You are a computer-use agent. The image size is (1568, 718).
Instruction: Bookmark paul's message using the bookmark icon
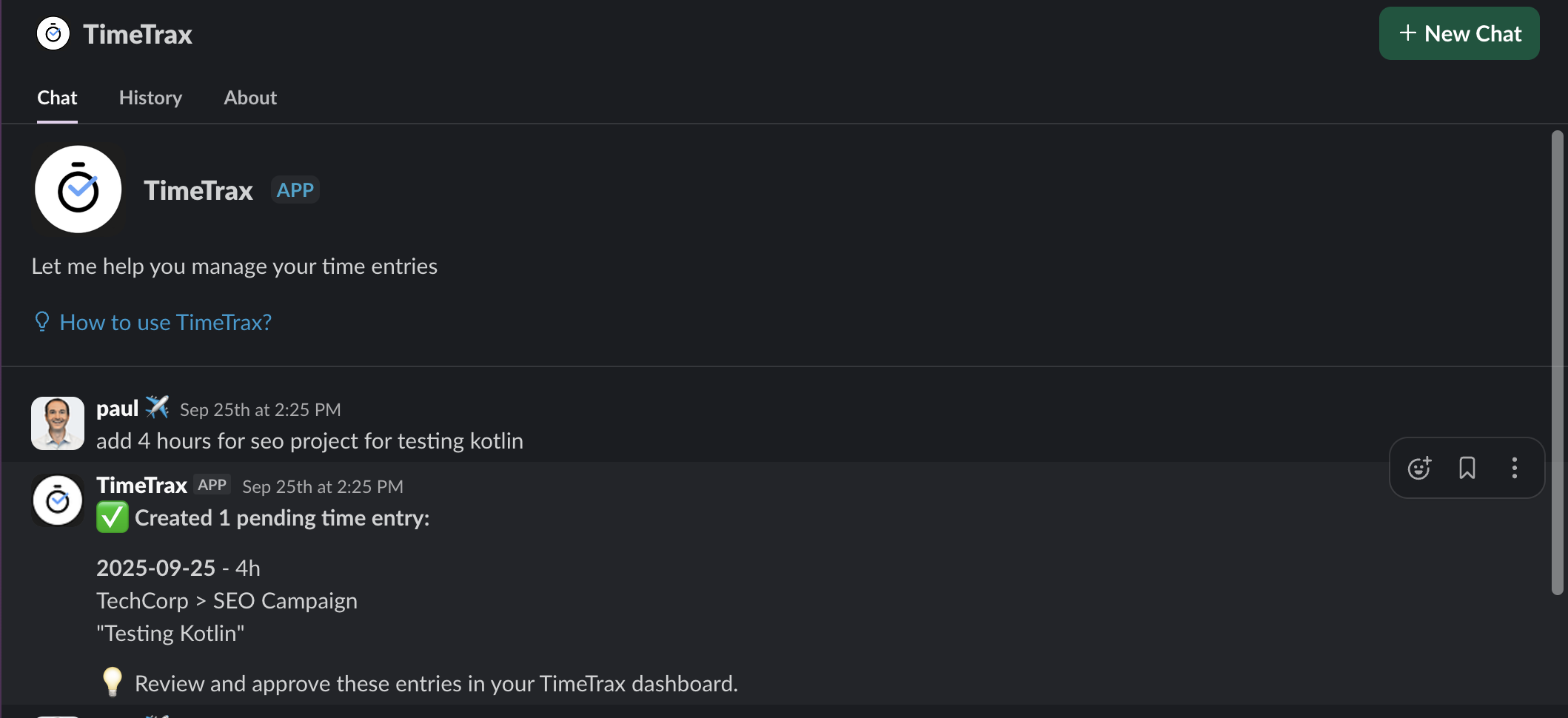[1467, 468]
